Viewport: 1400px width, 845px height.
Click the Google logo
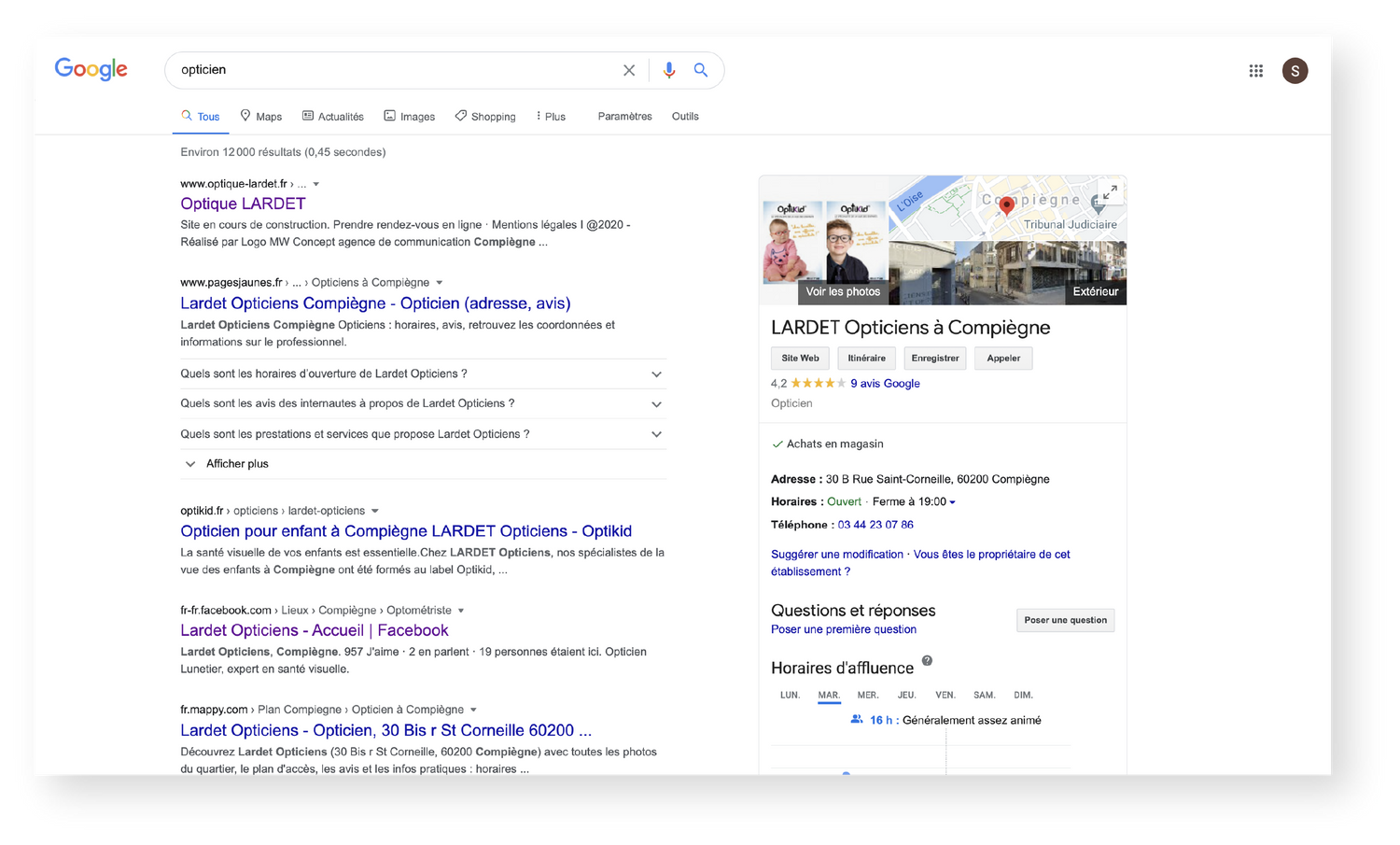pyautogui.click(x=91, y=69)
